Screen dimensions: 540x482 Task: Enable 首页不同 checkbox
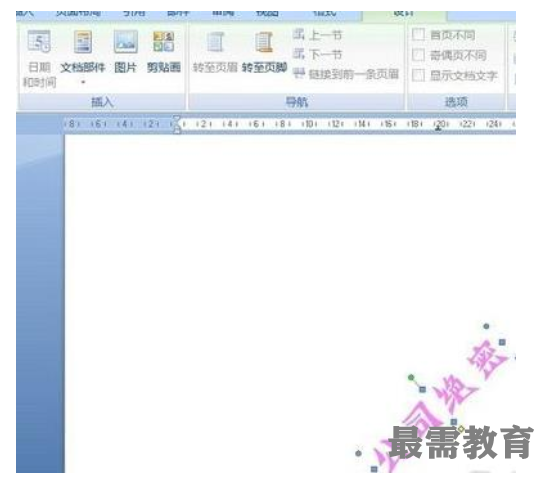[418, 35]
